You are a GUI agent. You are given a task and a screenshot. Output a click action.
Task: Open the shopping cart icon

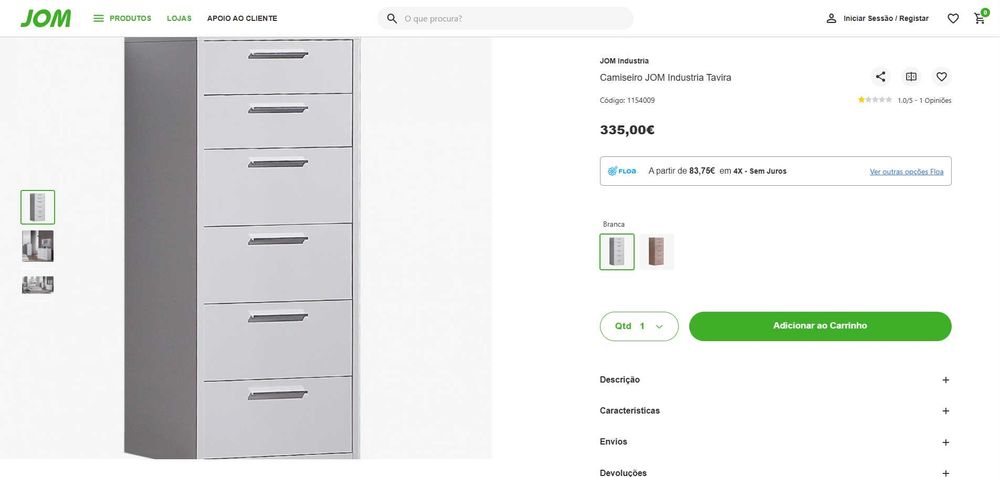coord(980,18)
